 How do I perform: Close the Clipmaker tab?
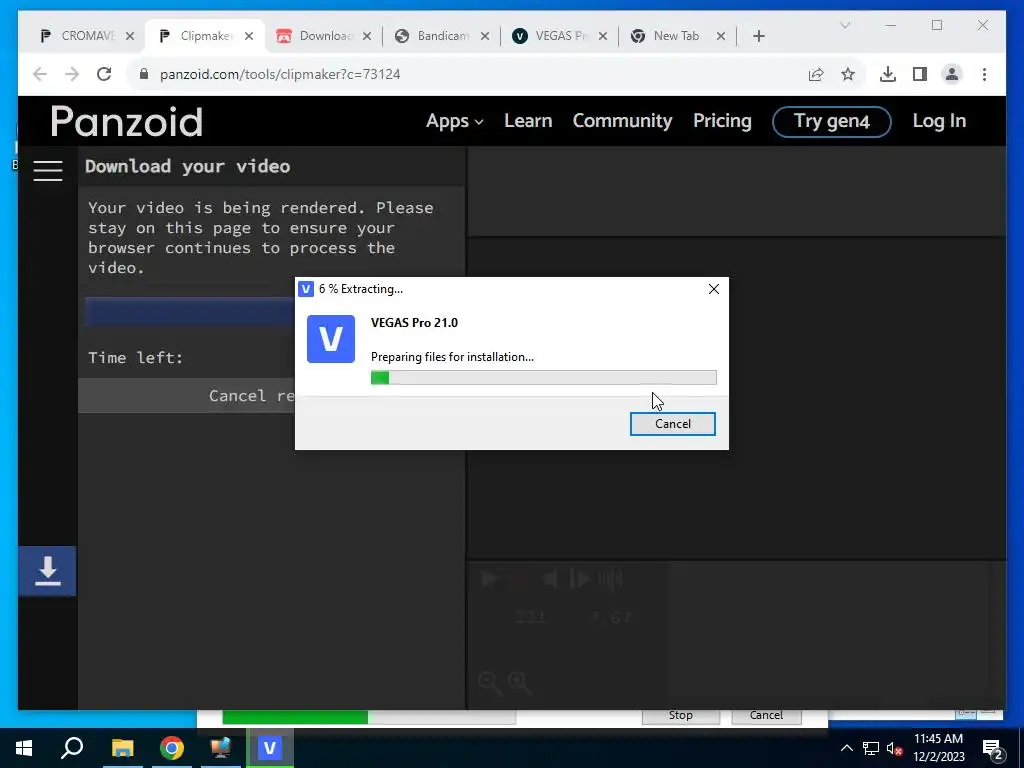249,36
